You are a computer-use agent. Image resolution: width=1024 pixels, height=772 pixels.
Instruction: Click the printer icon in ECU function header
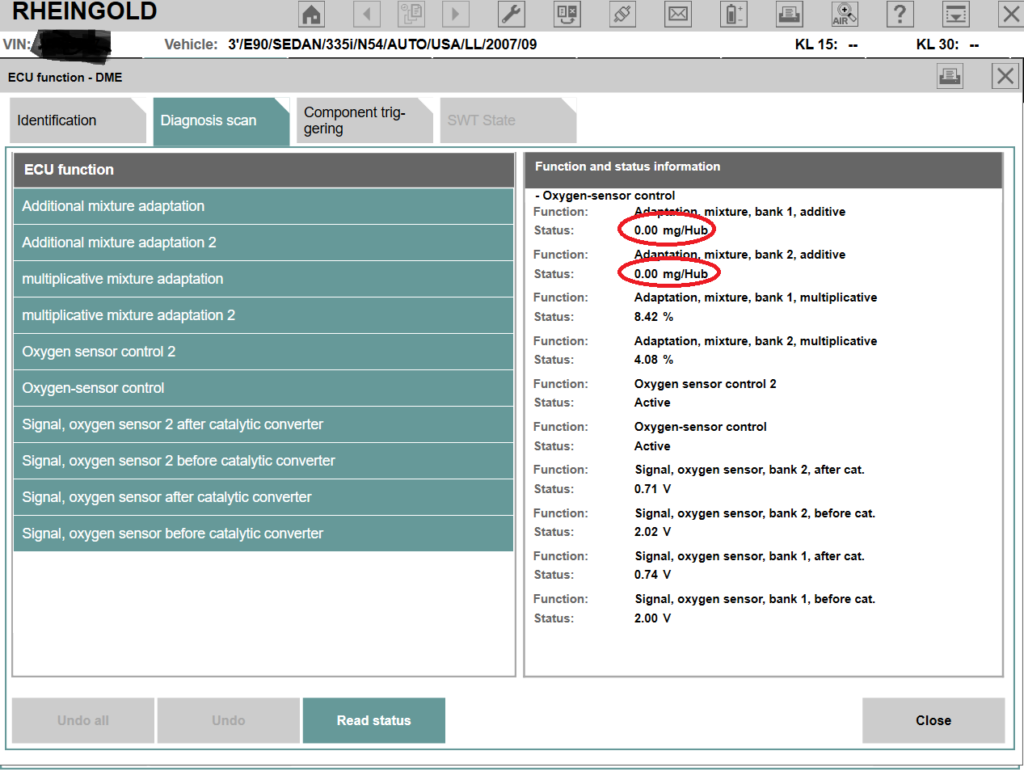coord(949,76)
